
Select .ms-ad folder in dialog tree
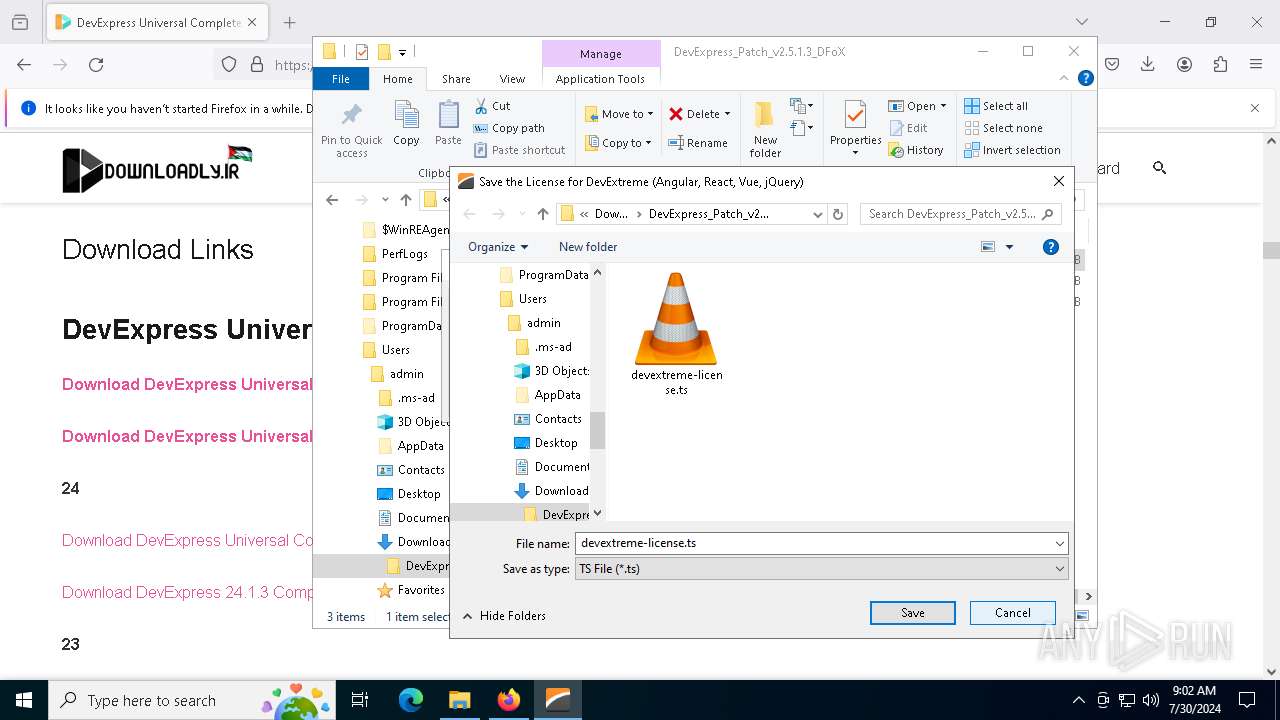coord(552,347)
